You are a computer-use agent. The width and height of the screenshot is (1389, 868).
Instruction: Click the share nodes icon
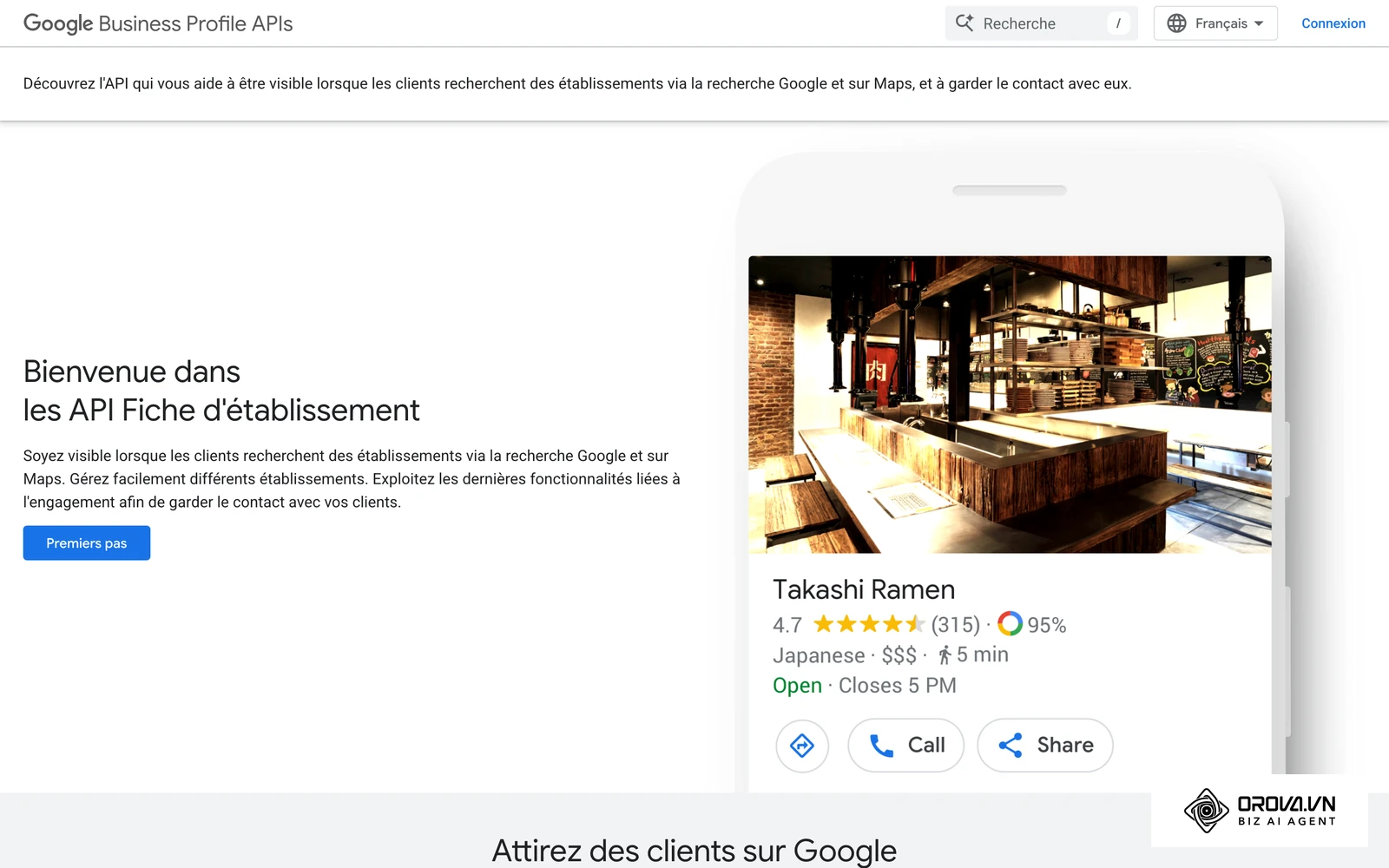(x=1010, y=745)
